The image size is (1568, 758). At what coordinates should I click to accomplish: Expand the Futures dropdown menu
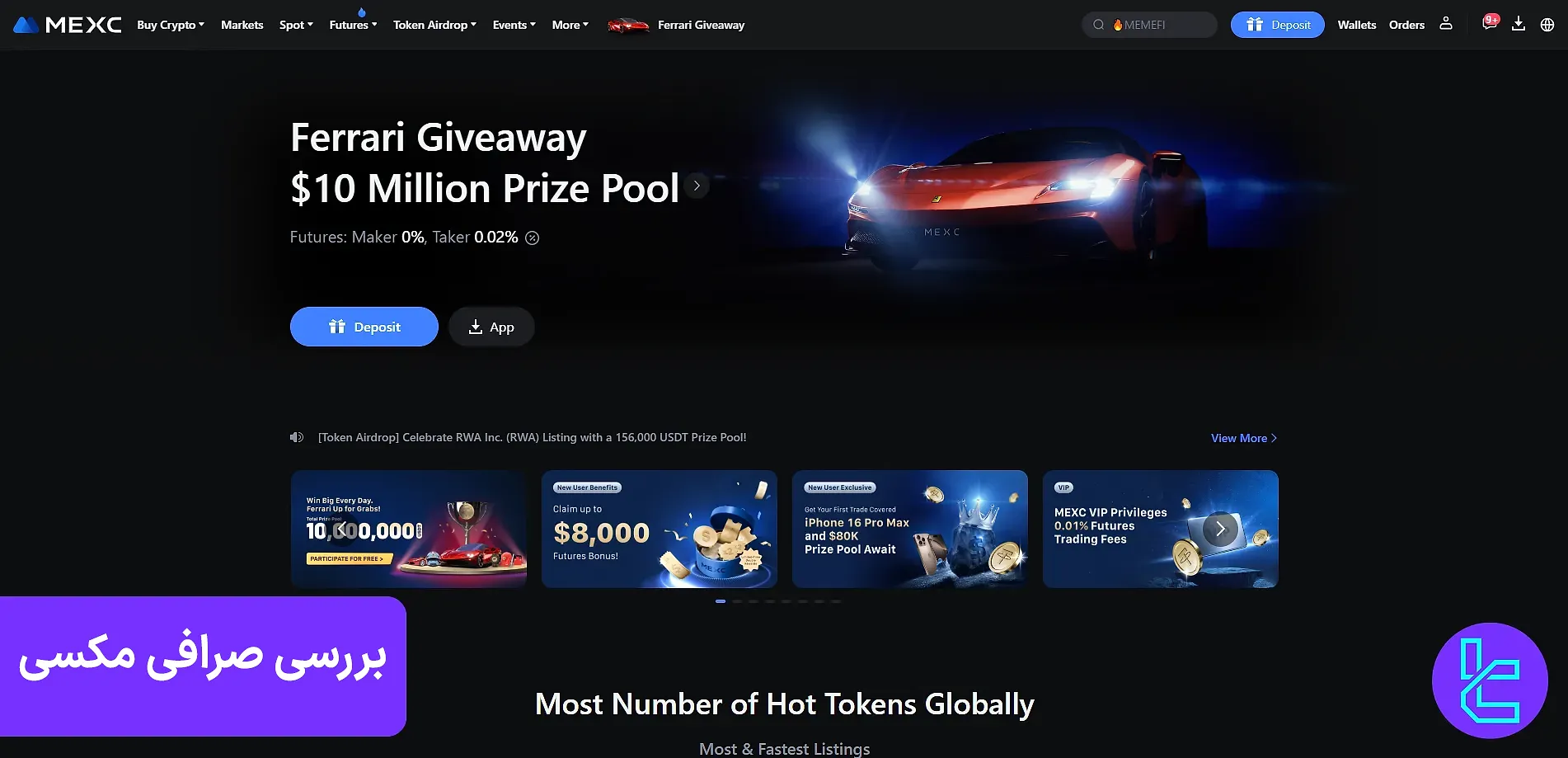[x=353, y=25]
